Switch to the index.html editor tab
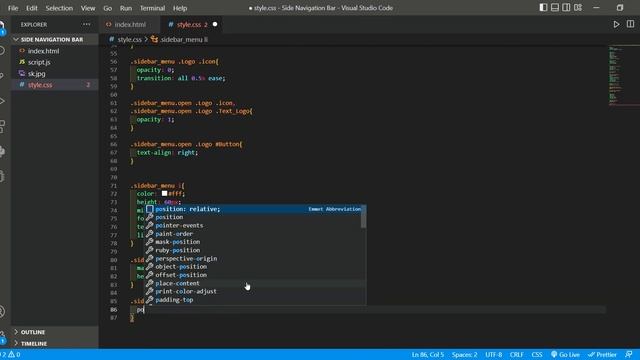The height and width of the screenshot is (360, 640). 130,24
